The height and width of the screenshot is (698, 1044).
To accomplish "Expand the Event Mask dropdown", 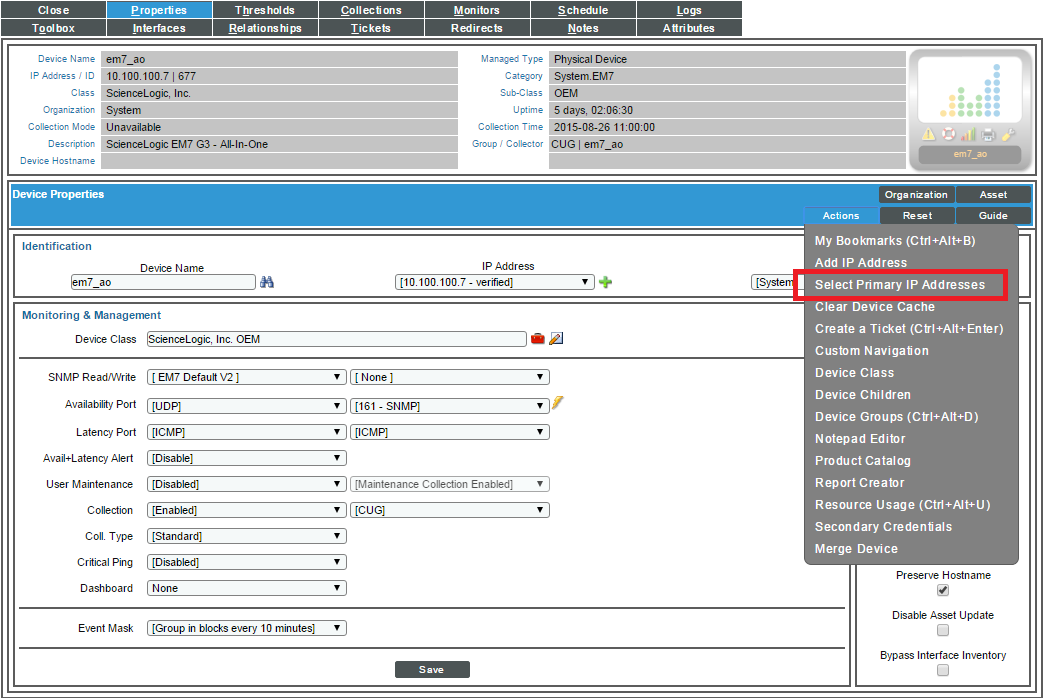I will click(x=246, y=628).
